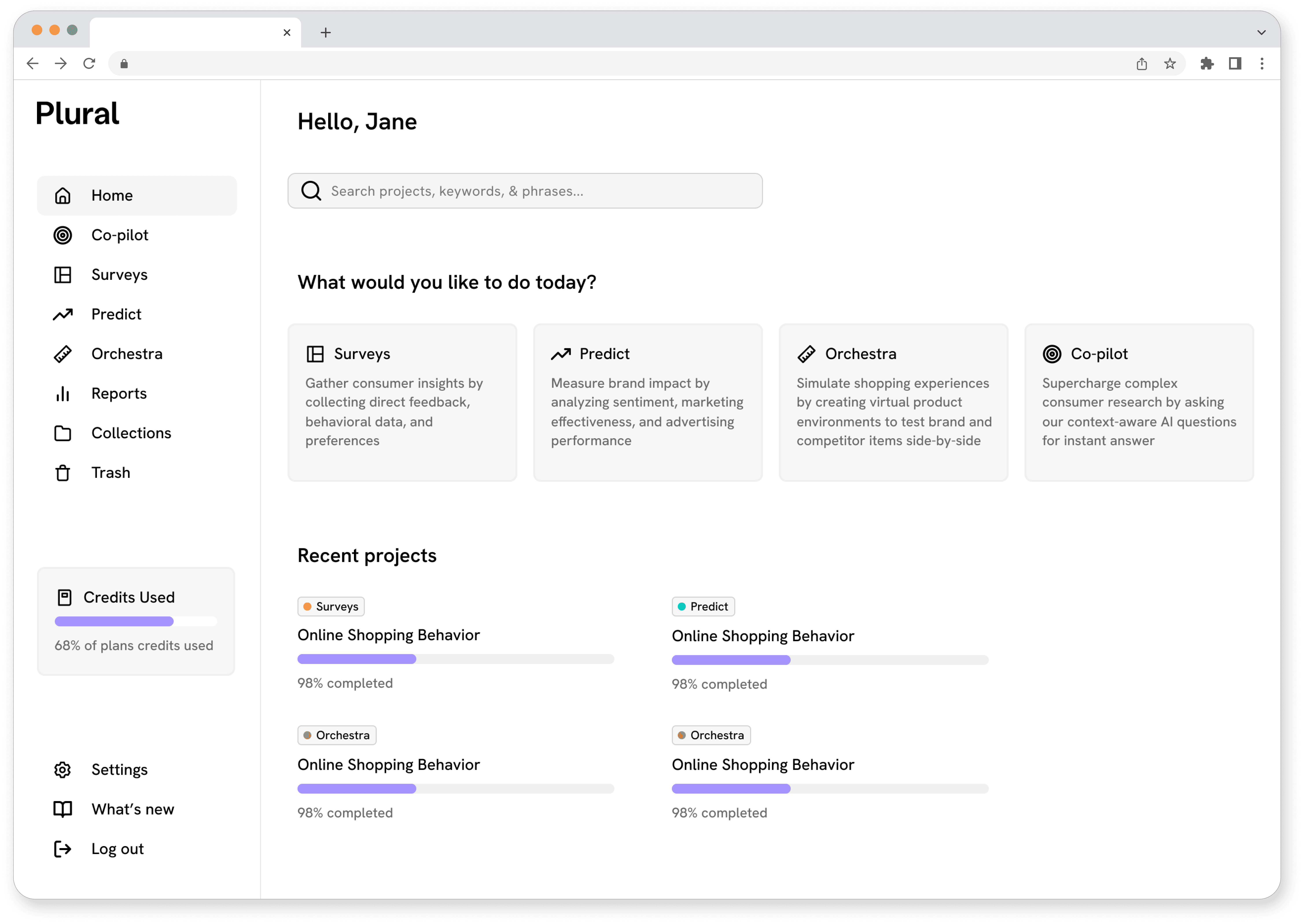Click the Surveys card grid icon
The image size is (1303, 924).
coord(315,354)
